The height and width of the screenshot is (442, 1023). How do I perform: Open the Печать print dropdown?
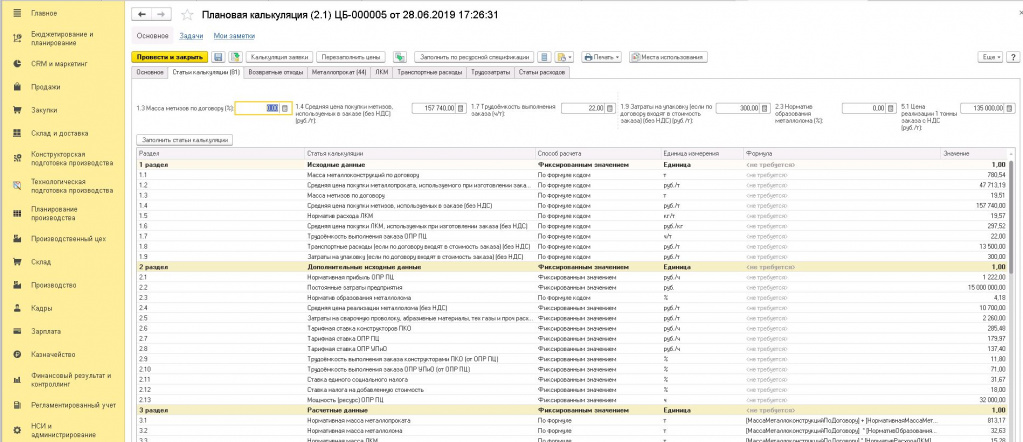coord(601,57)
